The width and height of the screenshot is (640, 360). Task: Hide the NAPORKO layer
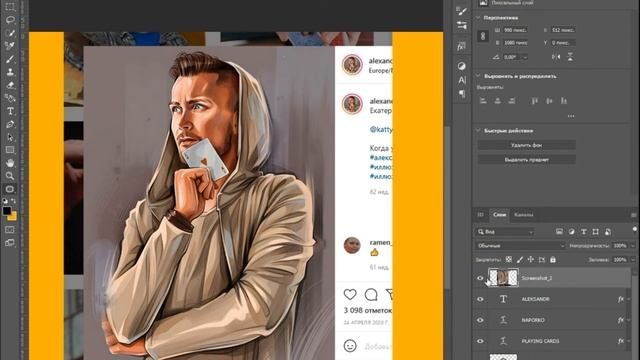[x=480, y=320]
